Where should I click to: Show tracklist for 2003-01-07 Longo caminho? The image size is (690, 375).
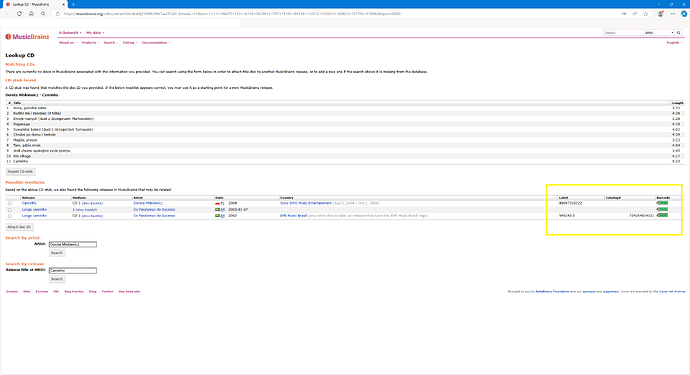(86, 210)
